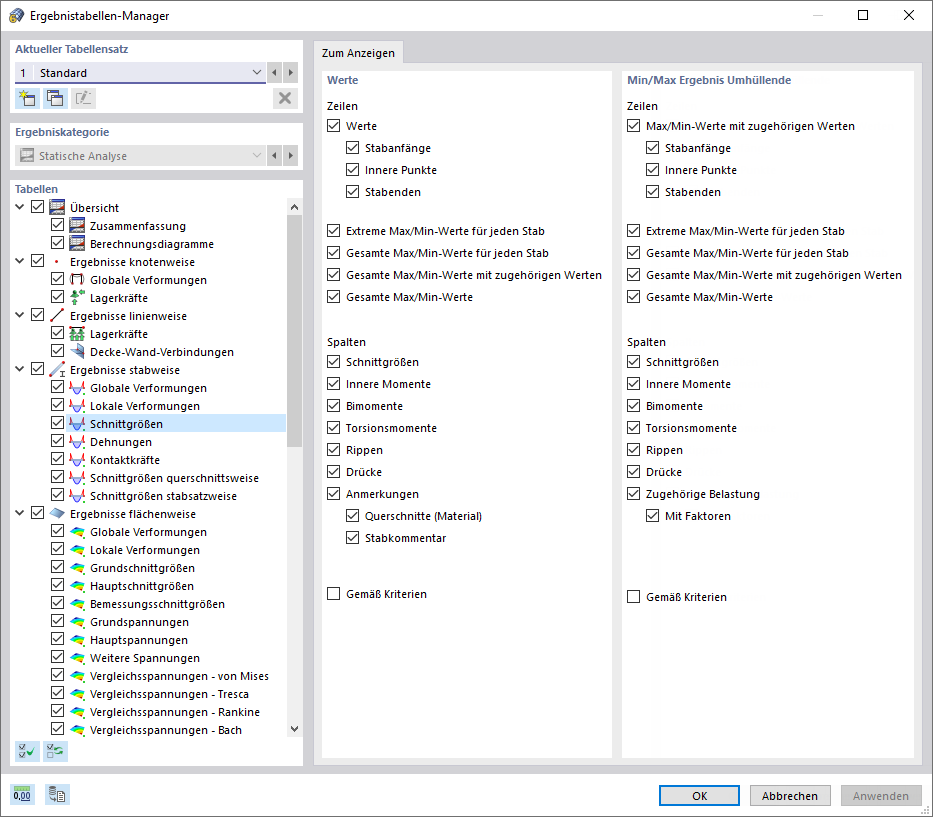Click the line-wise Lagerkräfte icon
The height and width of the screenshot is (817, 933).
[x=77, y=334]
